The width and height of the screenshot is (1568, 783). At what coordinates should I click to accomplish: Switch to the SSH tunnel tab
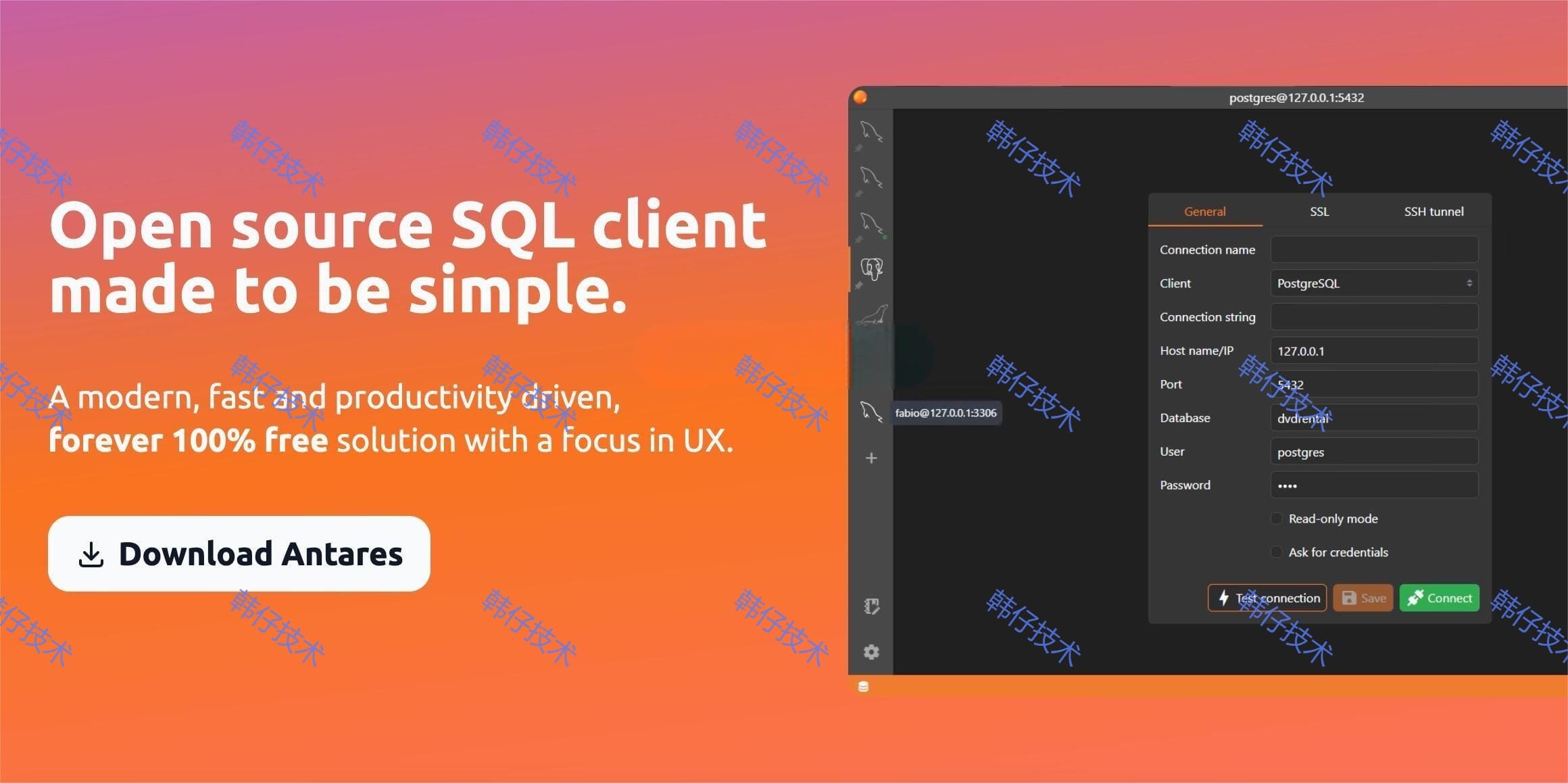click(1434, 212)
